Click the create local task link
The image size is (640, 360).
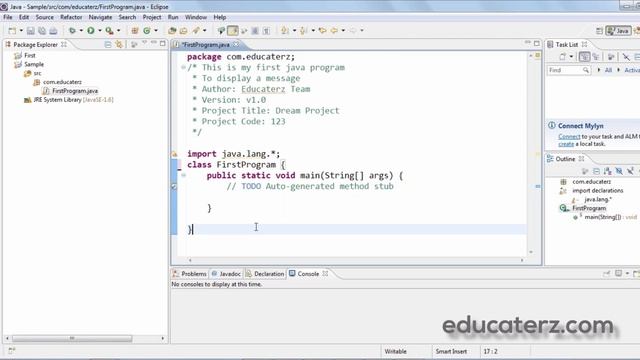[566, 144]
